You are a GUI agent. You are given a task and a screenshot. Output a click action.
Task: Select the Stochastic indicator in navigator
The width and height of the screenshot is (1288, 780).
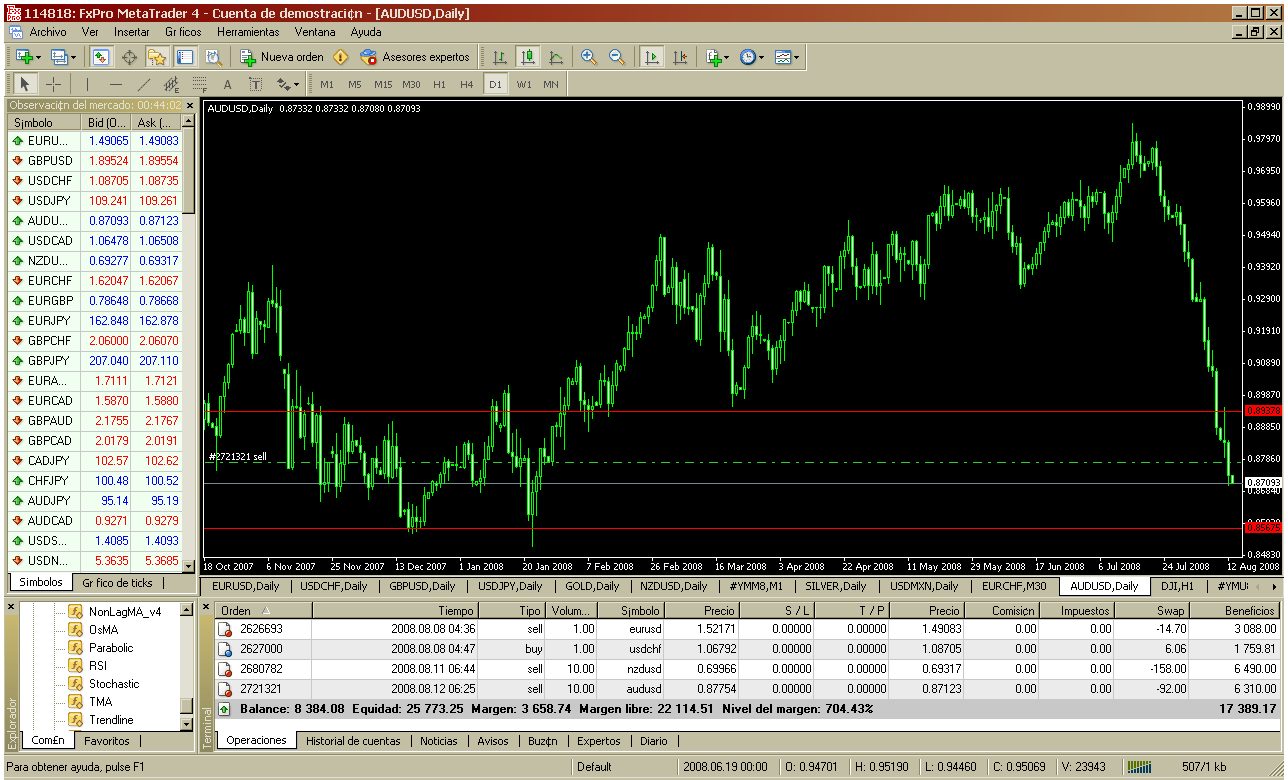(113, 684)
